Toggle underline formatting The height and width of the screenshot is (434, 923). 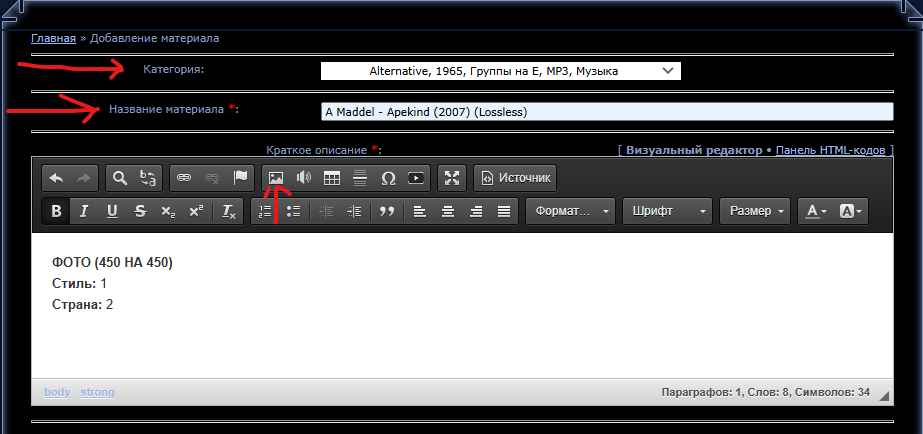click(x=112, y=211)
